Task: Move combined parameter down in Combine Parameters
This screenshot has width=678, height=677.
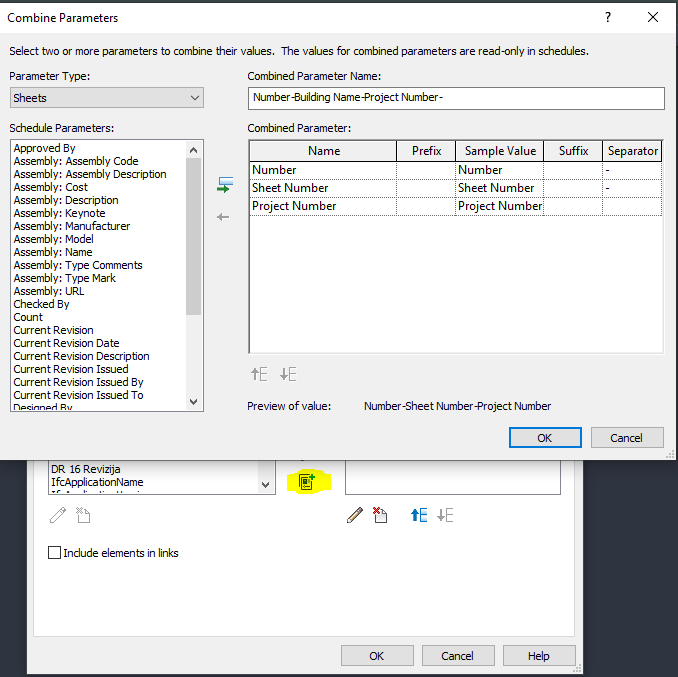Action: [288, 374]
